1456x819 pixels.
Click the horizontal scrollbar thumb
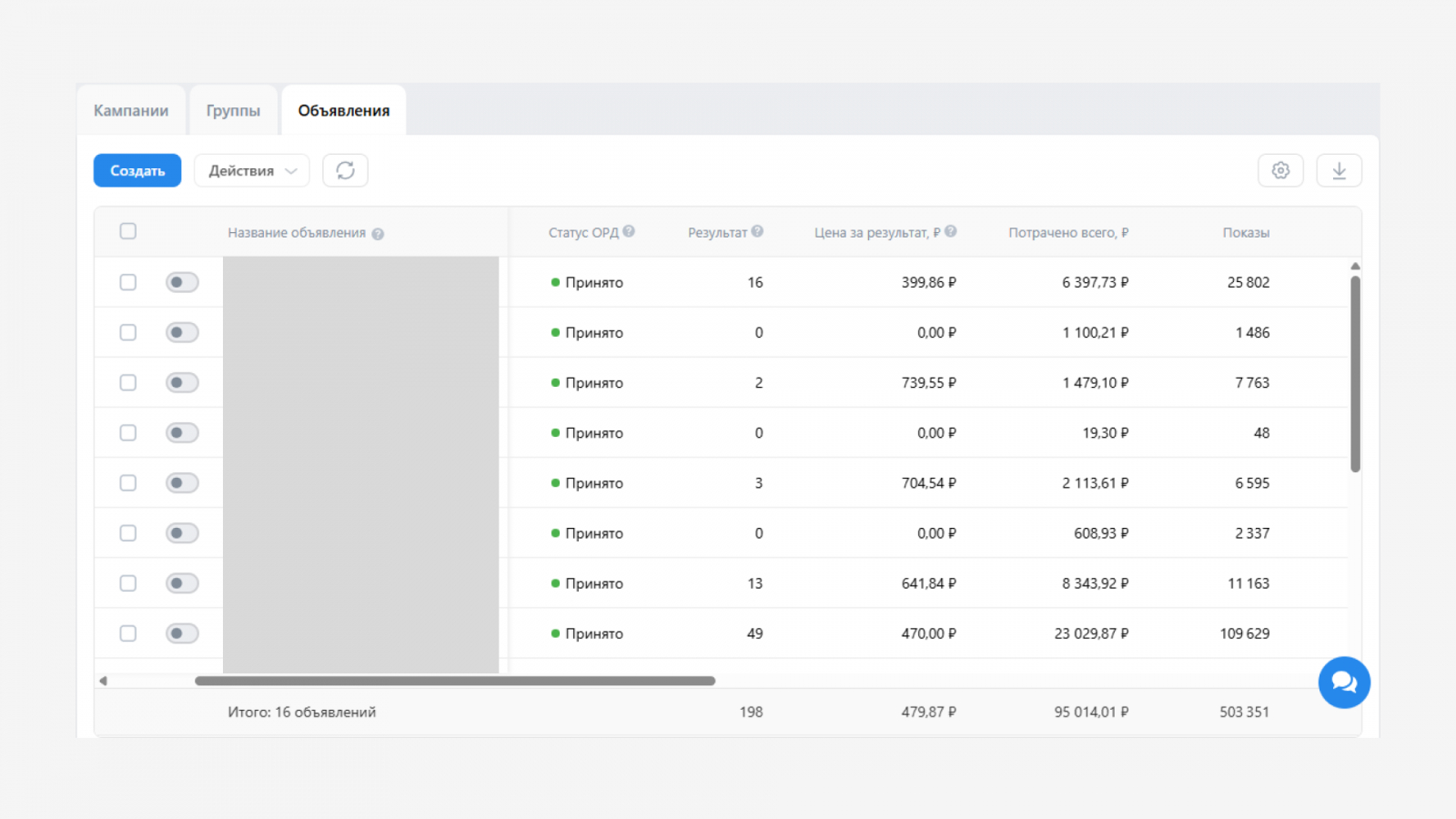point(455,681)
